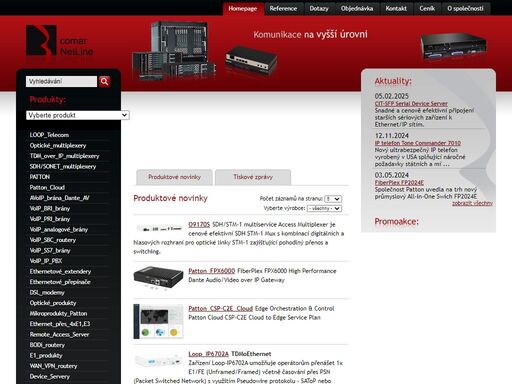
Task: Expand the Vyberte produkt dropdown
Action: pos(77,115)
